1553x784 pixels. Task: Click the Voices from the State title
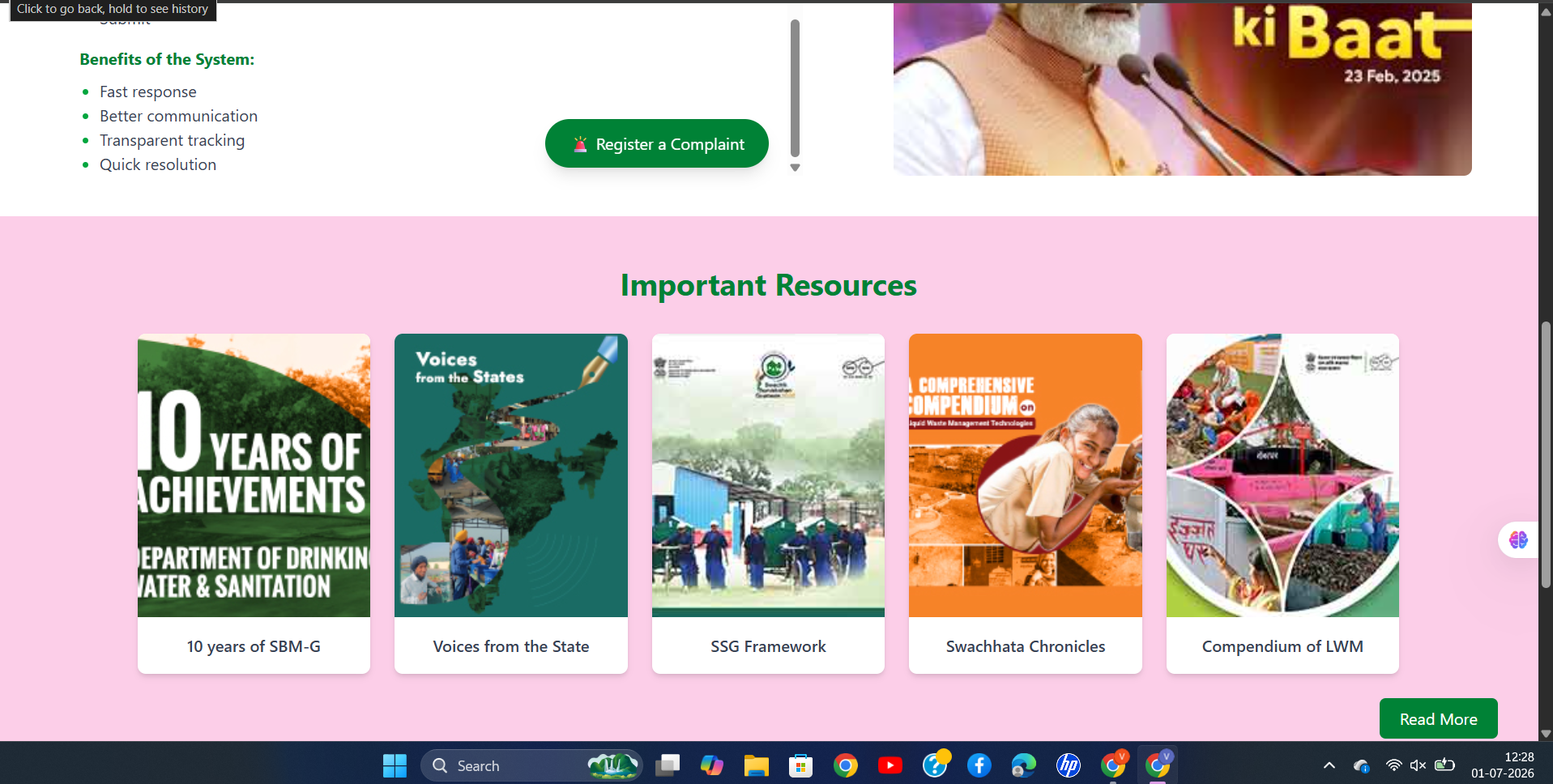point(511,646)
